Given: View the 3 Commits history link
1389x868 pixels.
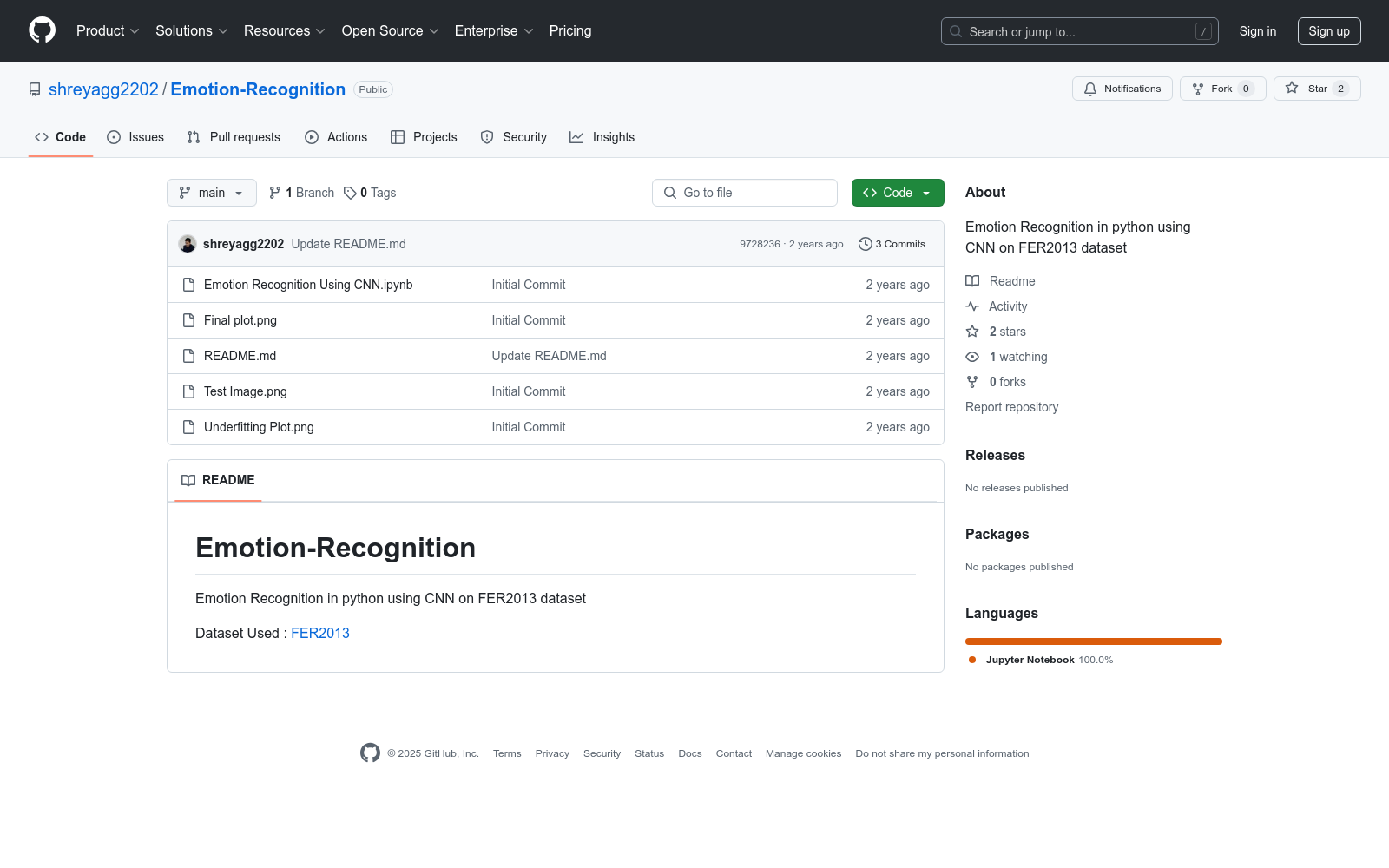Looking at the screenshot, I should click(892, 244).
